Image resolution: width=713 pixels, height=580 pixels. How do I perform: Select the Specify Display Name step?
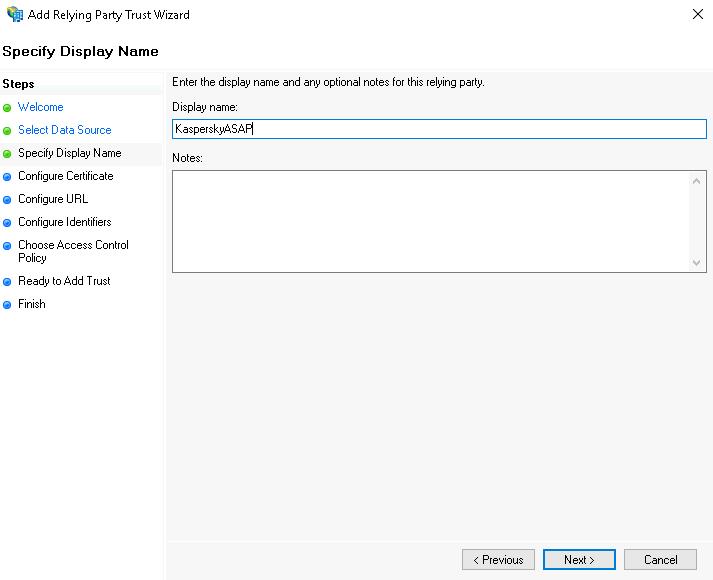point(69,153)
